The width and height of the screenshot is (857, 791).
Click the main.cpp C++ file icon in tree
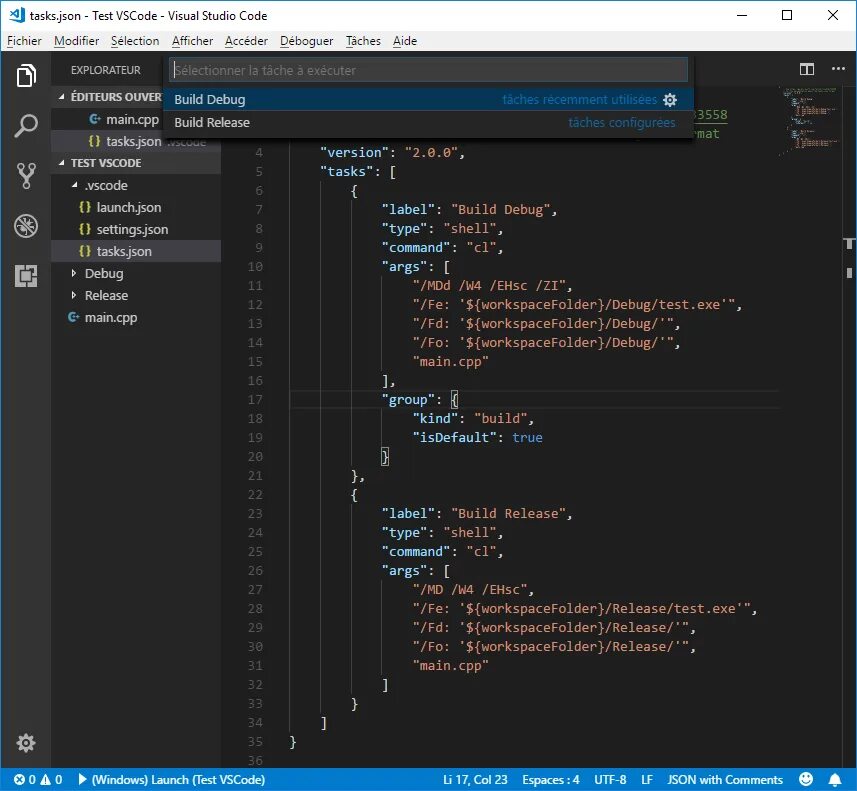coord(73,317)
